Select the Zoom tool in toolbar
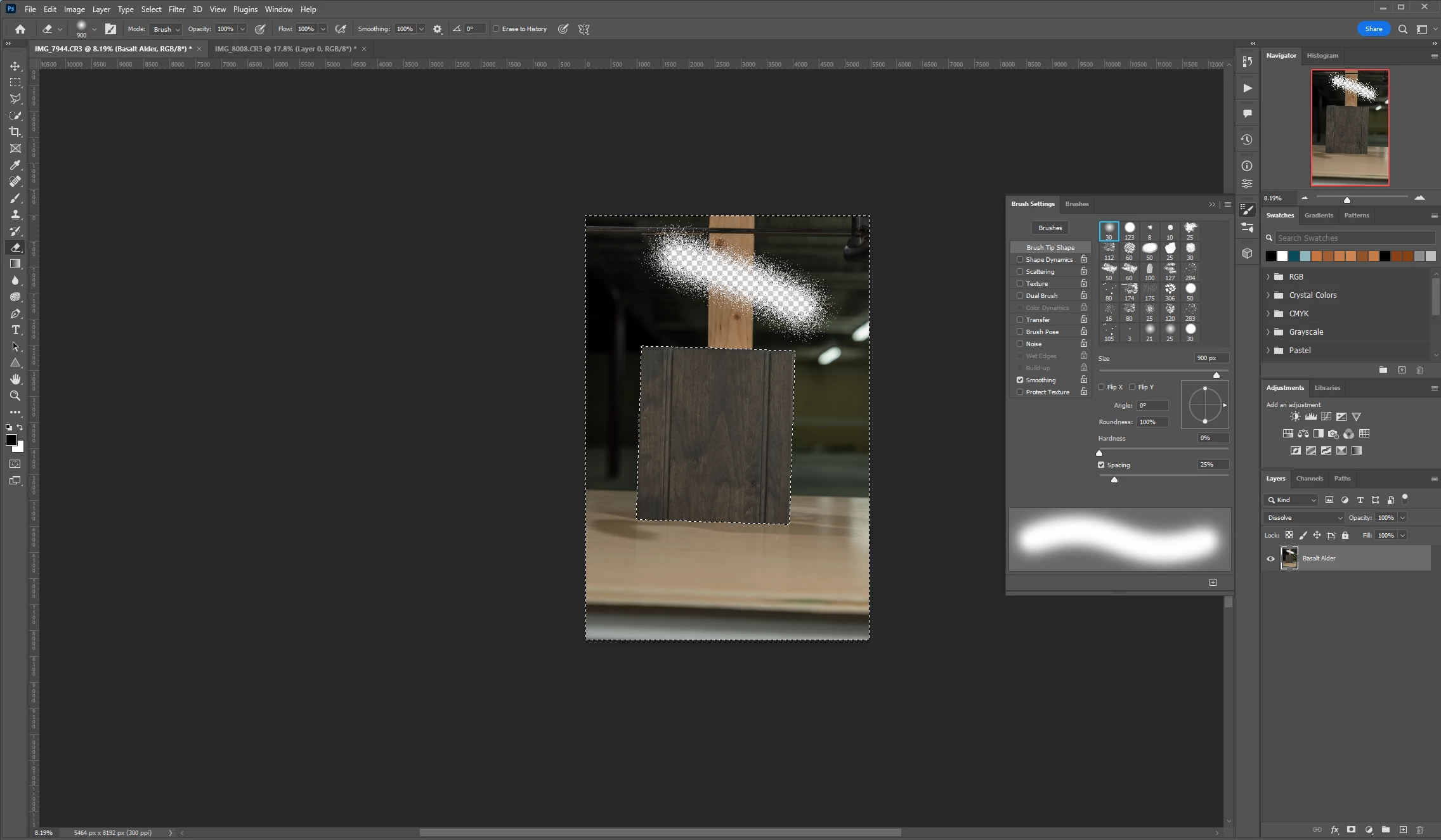1441x840 pixels. pos(15,396)
